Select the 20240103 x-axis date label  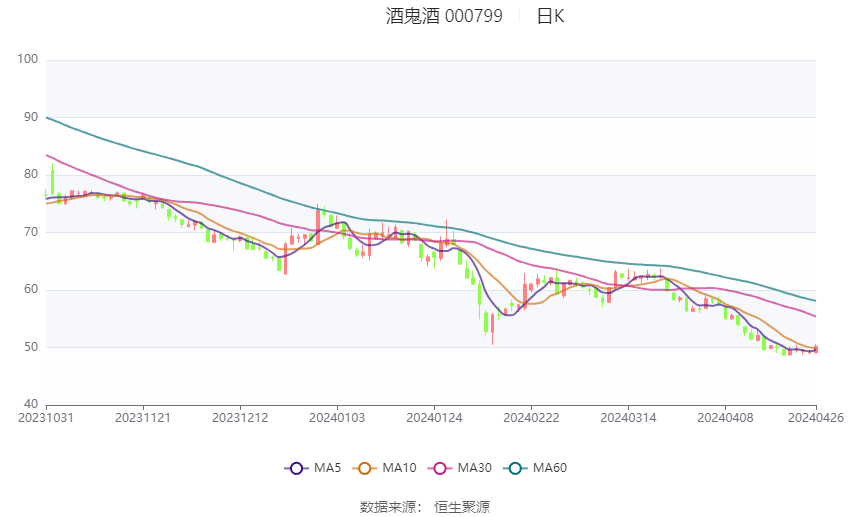click(x=337, y=418)
